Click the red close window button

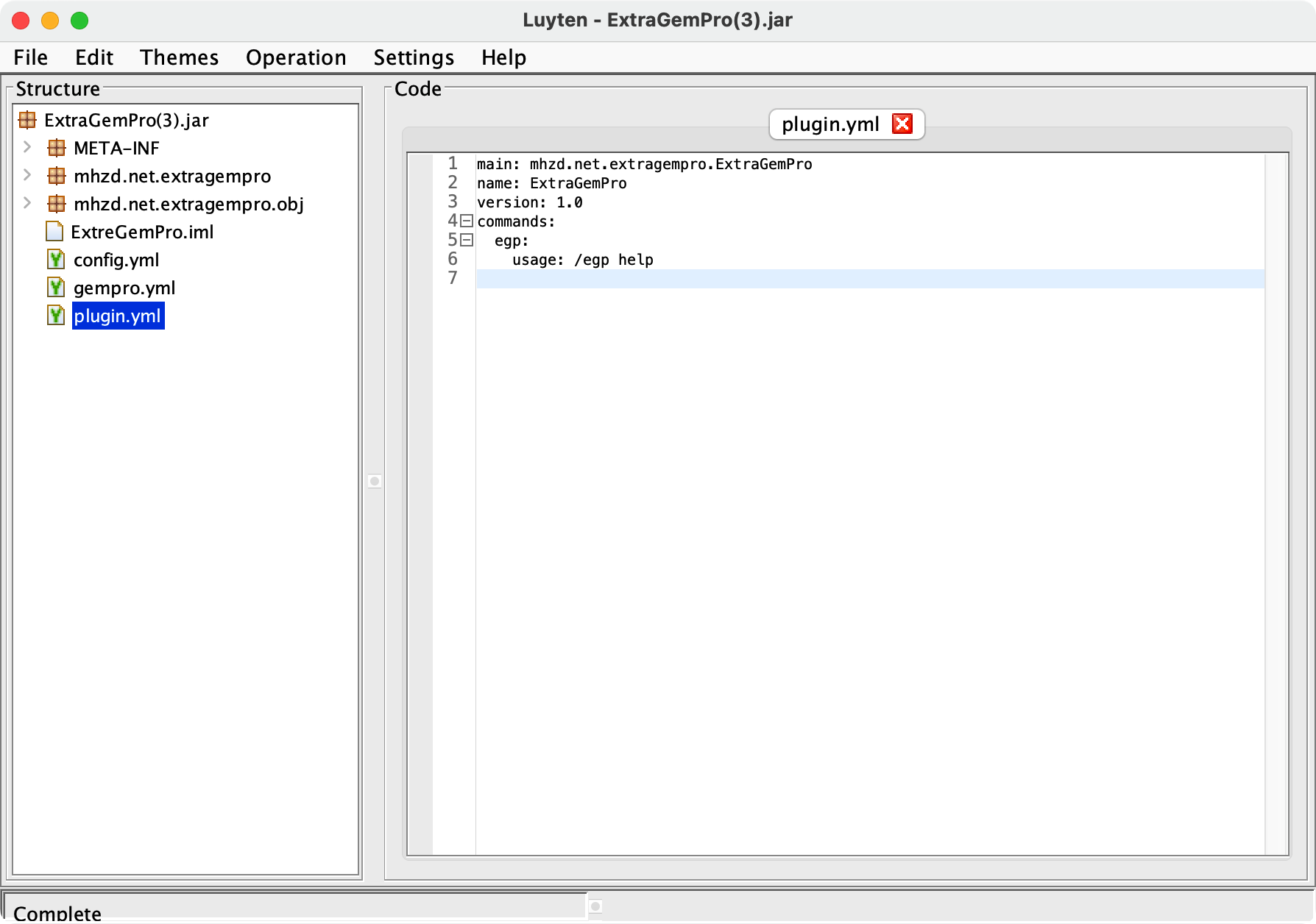tap(21, 21)
